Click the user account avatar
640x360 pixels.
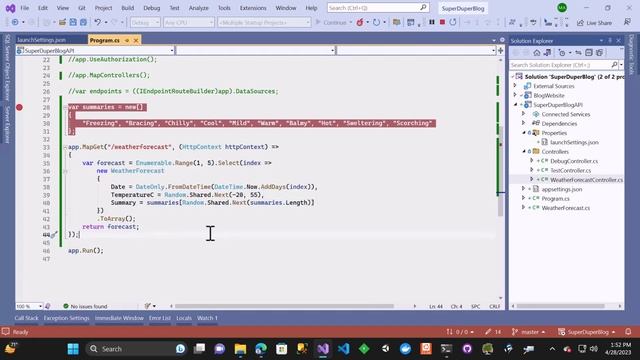pos(562,7)
